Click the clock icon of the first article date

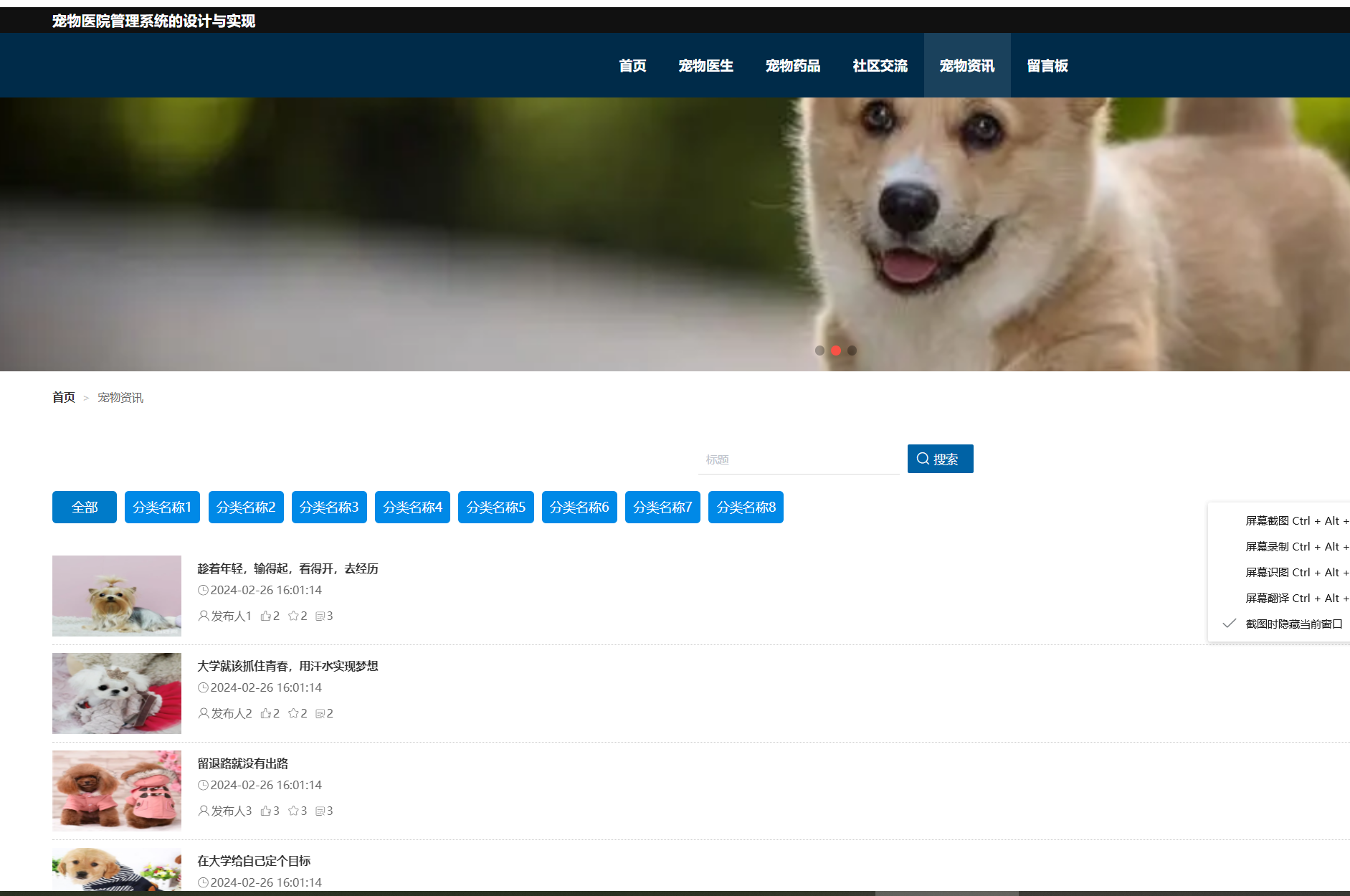pyautogui.click(x=203, y=590)
